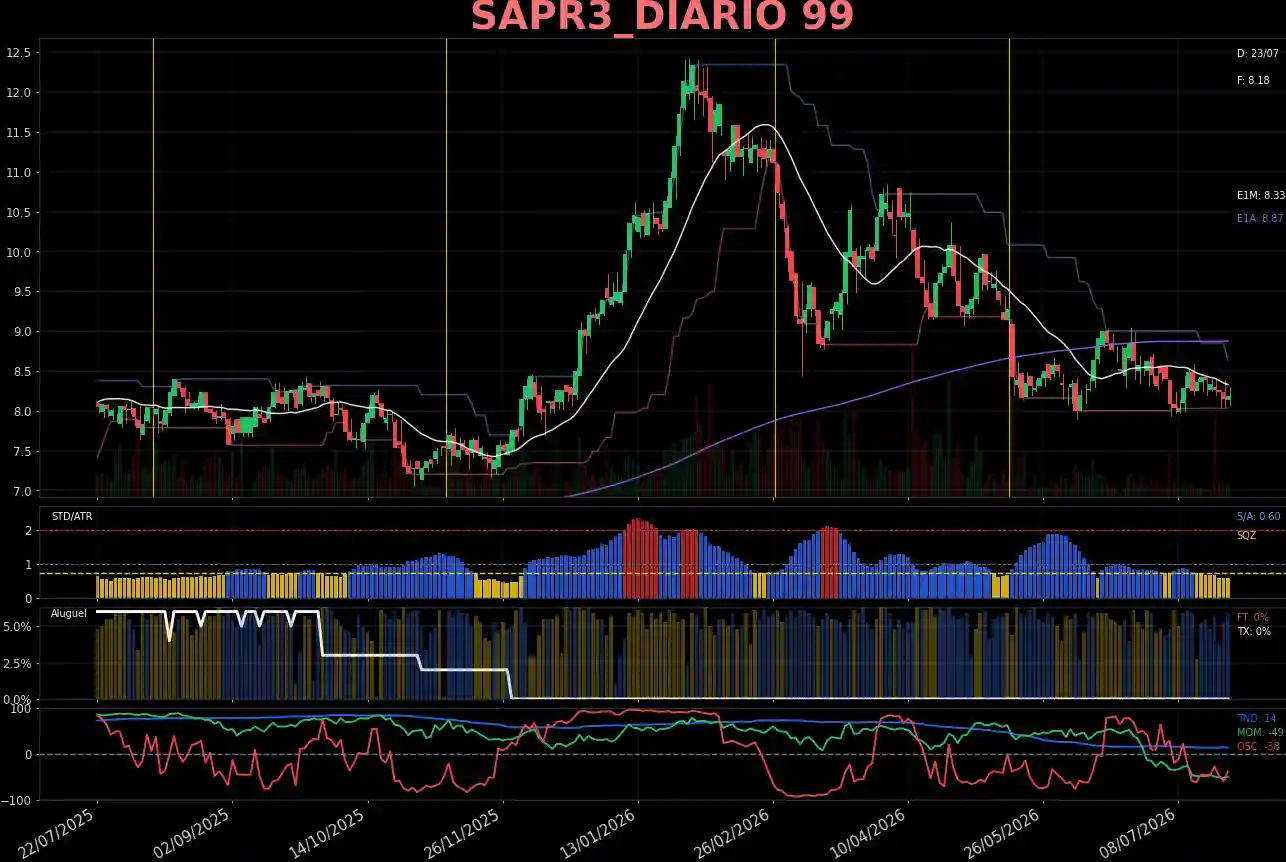Click the TX: 0% value
The image size is (1286, 862).
[1253, 632]
